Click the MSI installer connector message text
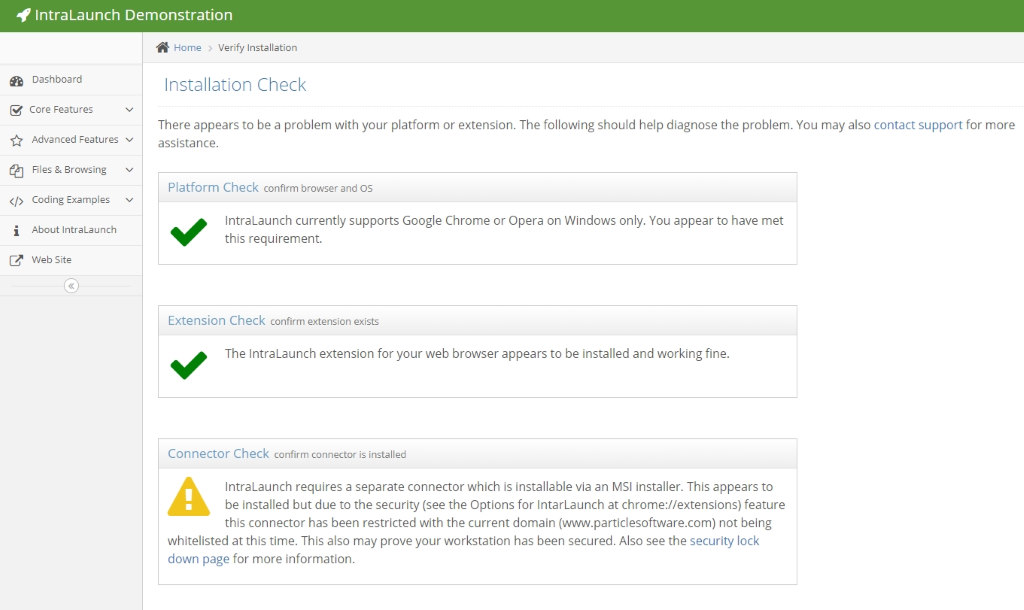Viewport: 1024px width, 610px height. pyautogui.click(x=476, y=522)
